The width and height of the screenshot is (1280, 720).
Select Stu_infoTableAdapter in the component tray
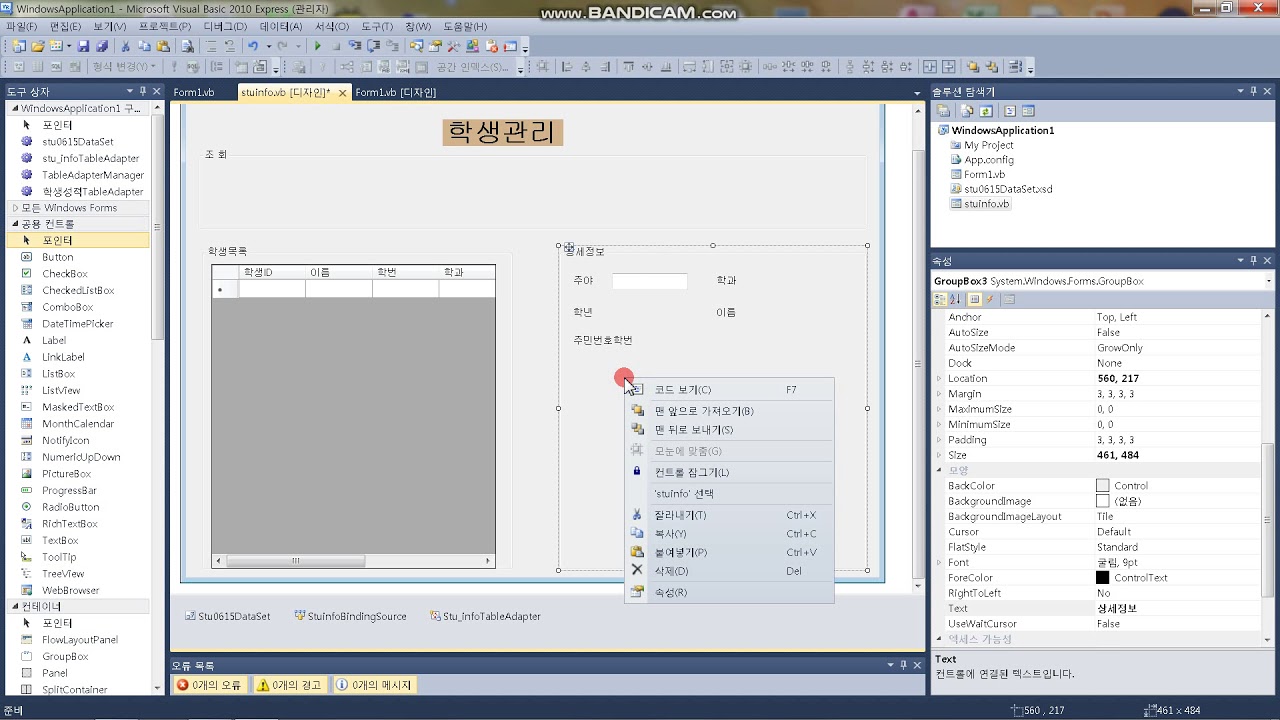[x=486, y=616]
